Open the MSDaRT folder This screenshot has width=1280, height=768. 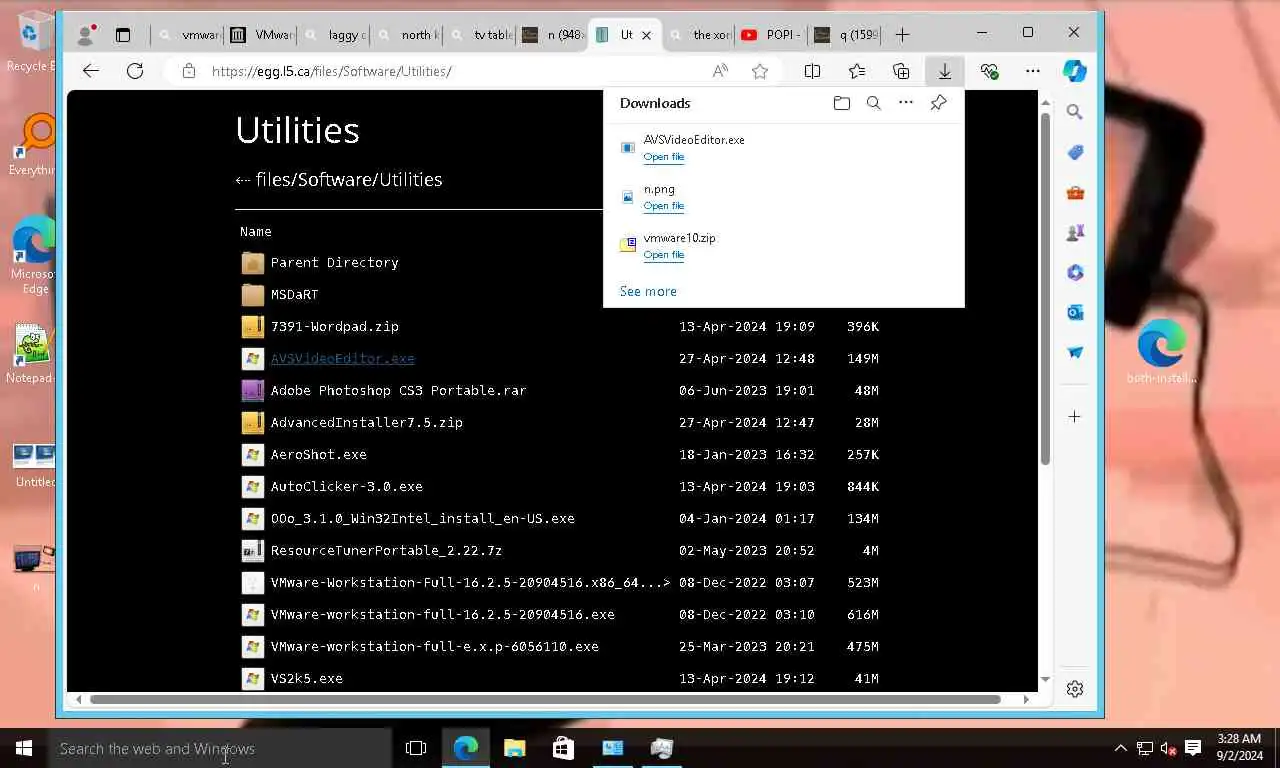pos(294,294)
